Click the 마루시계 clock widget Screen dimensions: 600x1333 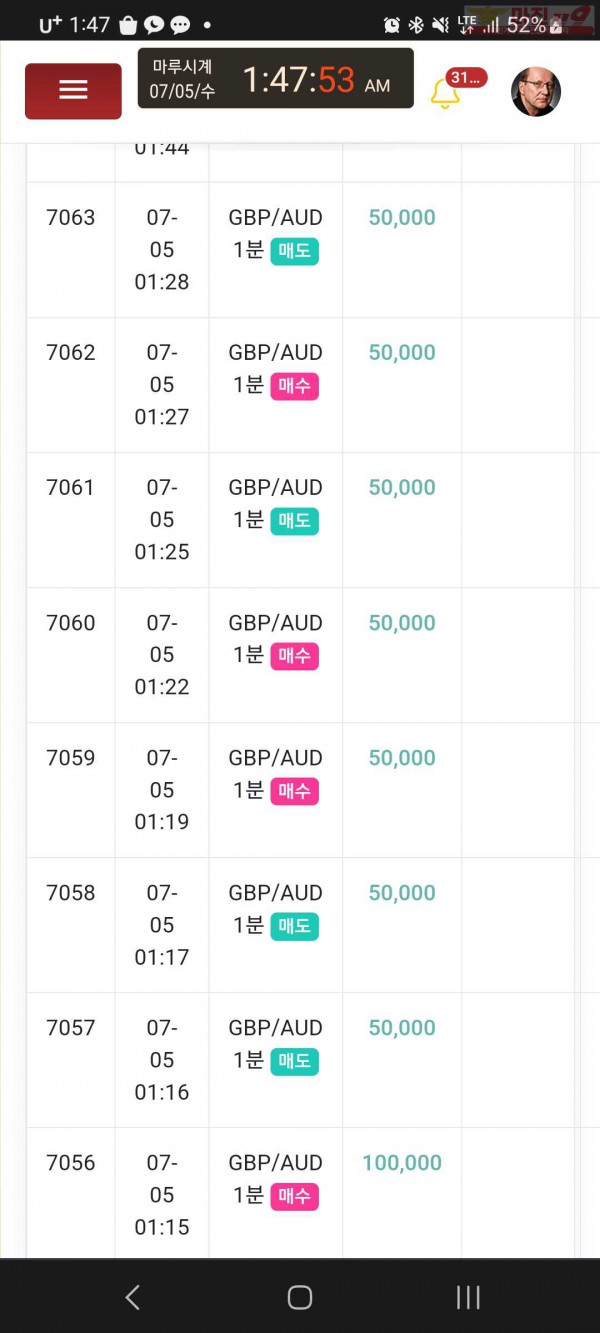[x=275, y=78]
